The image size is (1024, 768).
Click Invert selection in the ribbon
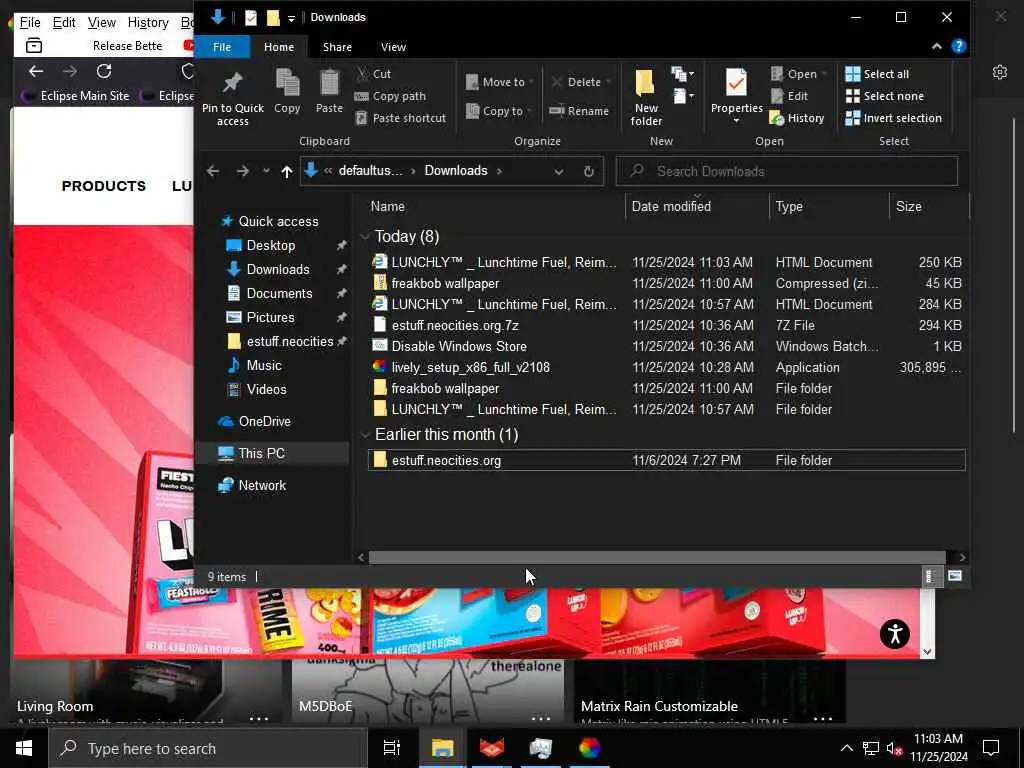pyautogui.click(x=893, y=118)
